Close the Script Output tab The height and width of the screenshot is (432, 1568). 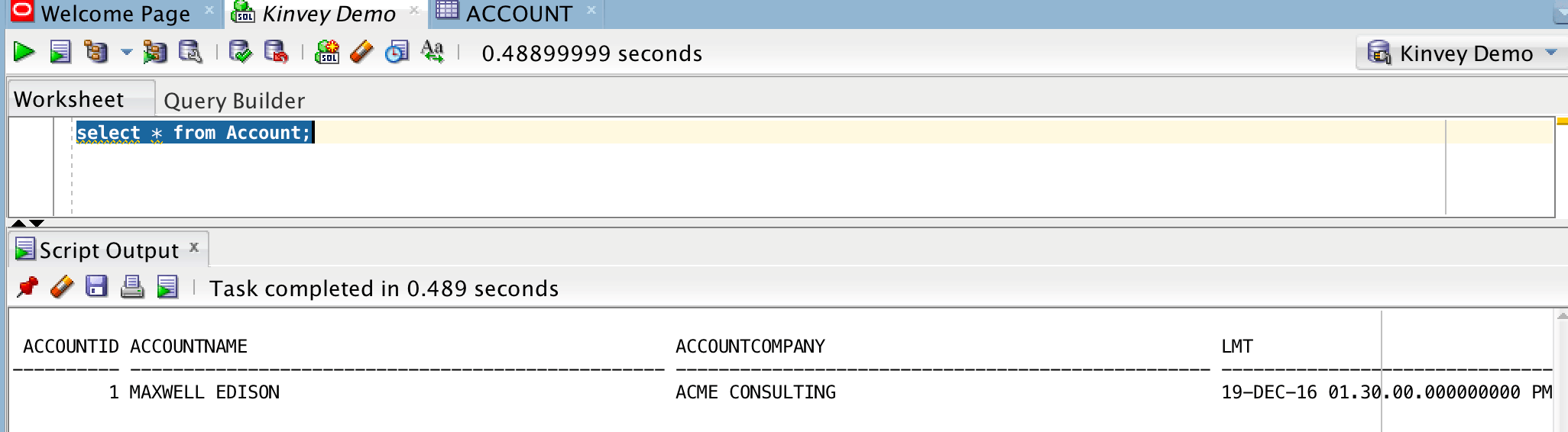[x=194, y=247]
